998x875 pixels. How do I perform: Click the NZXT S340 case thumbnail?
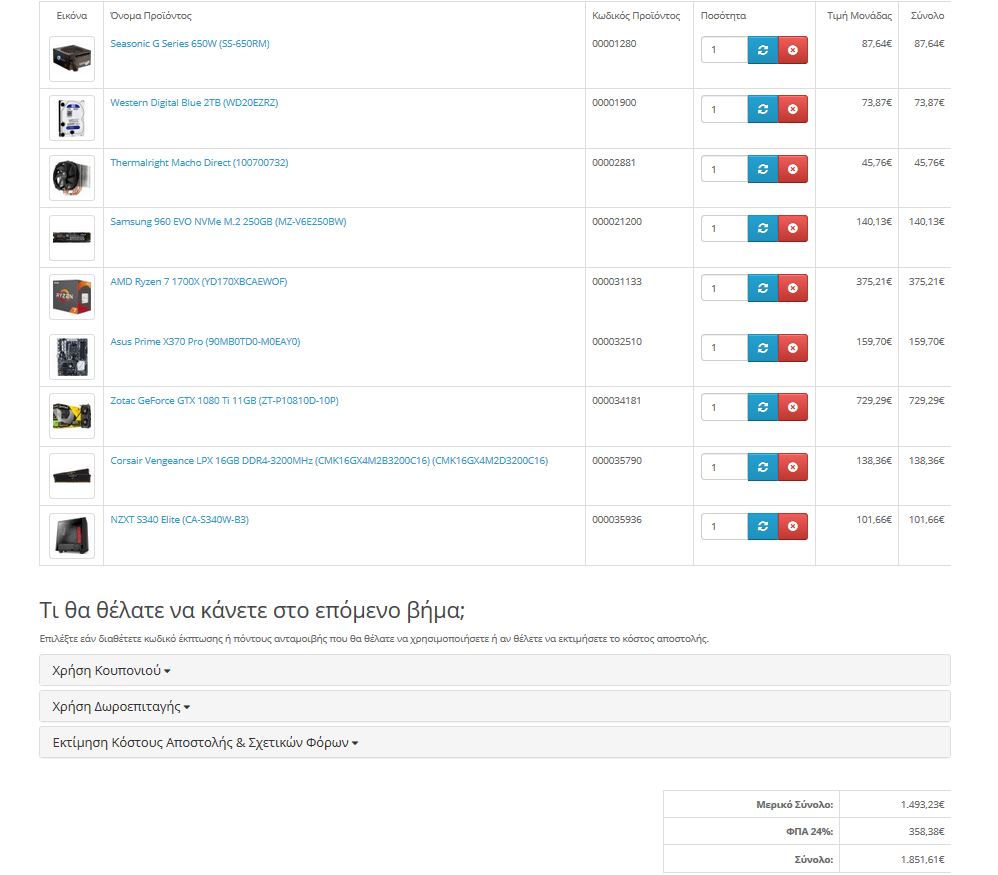[72, 535]
